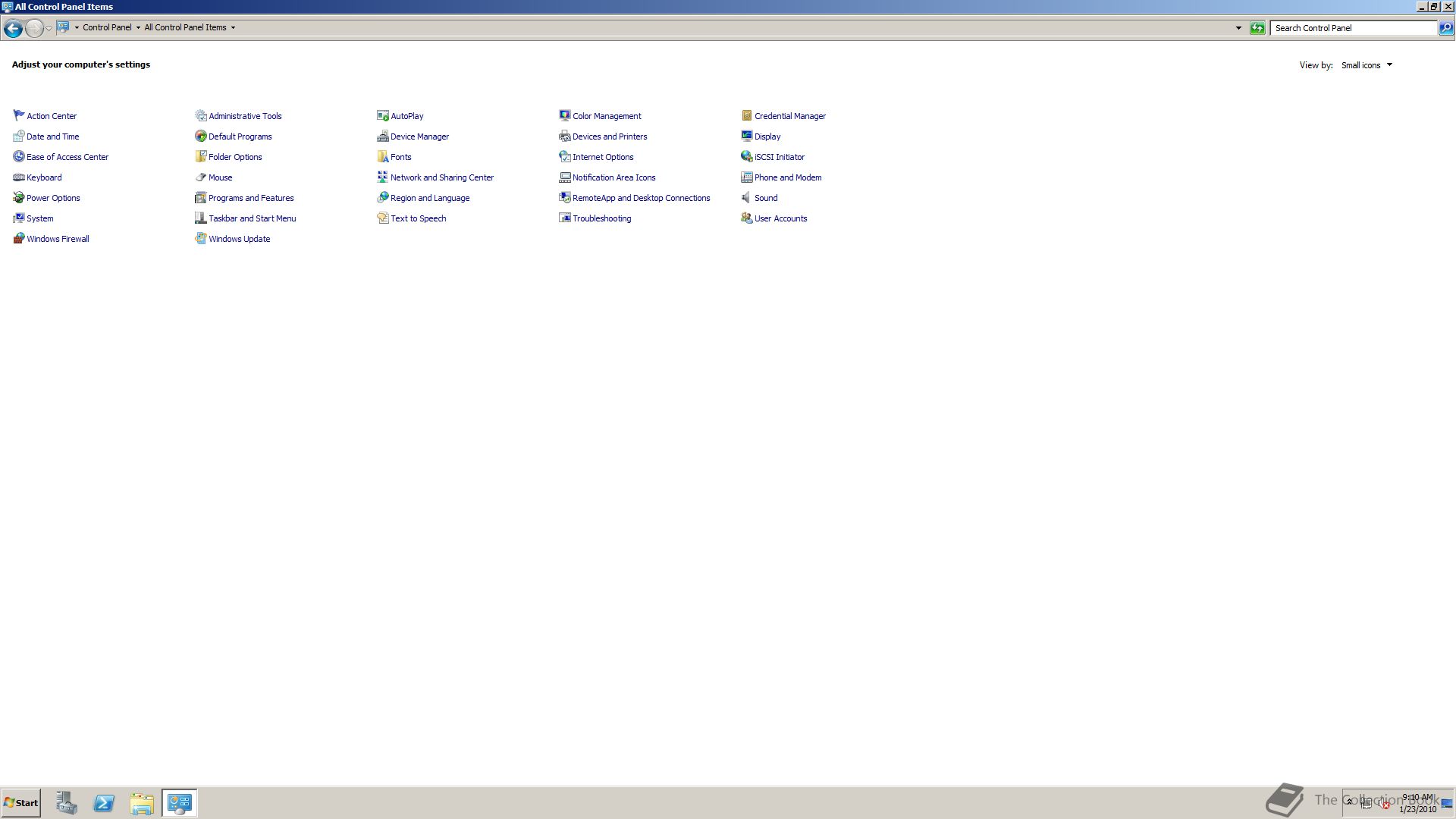Click the Control Panel taskbar button

[x=180, y=803]
